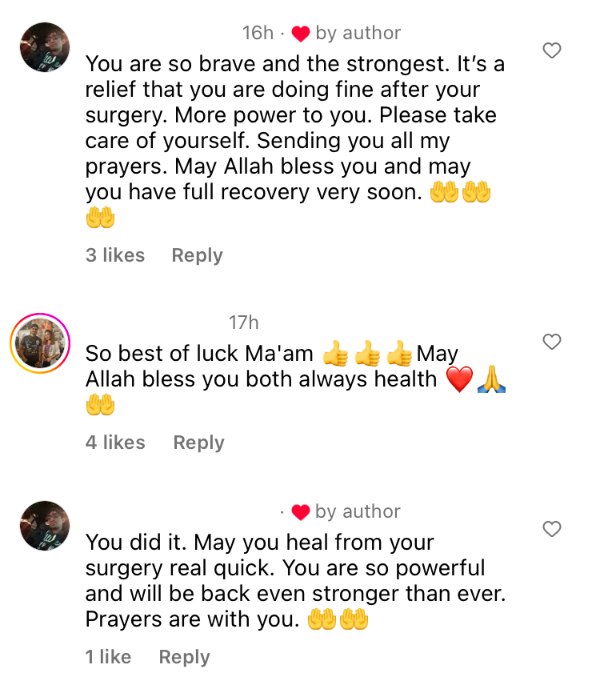Open the '4 likes' list
Screen dimensions: 600x681
[115, 442]
